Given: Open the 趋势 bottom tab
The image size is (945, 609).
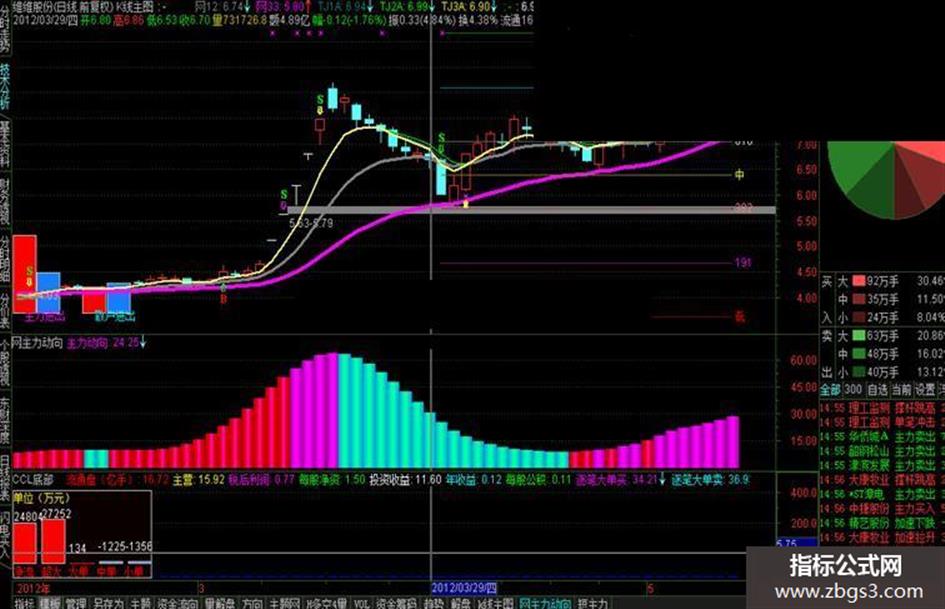Looking at the screenshot, I should pos(433,603).
